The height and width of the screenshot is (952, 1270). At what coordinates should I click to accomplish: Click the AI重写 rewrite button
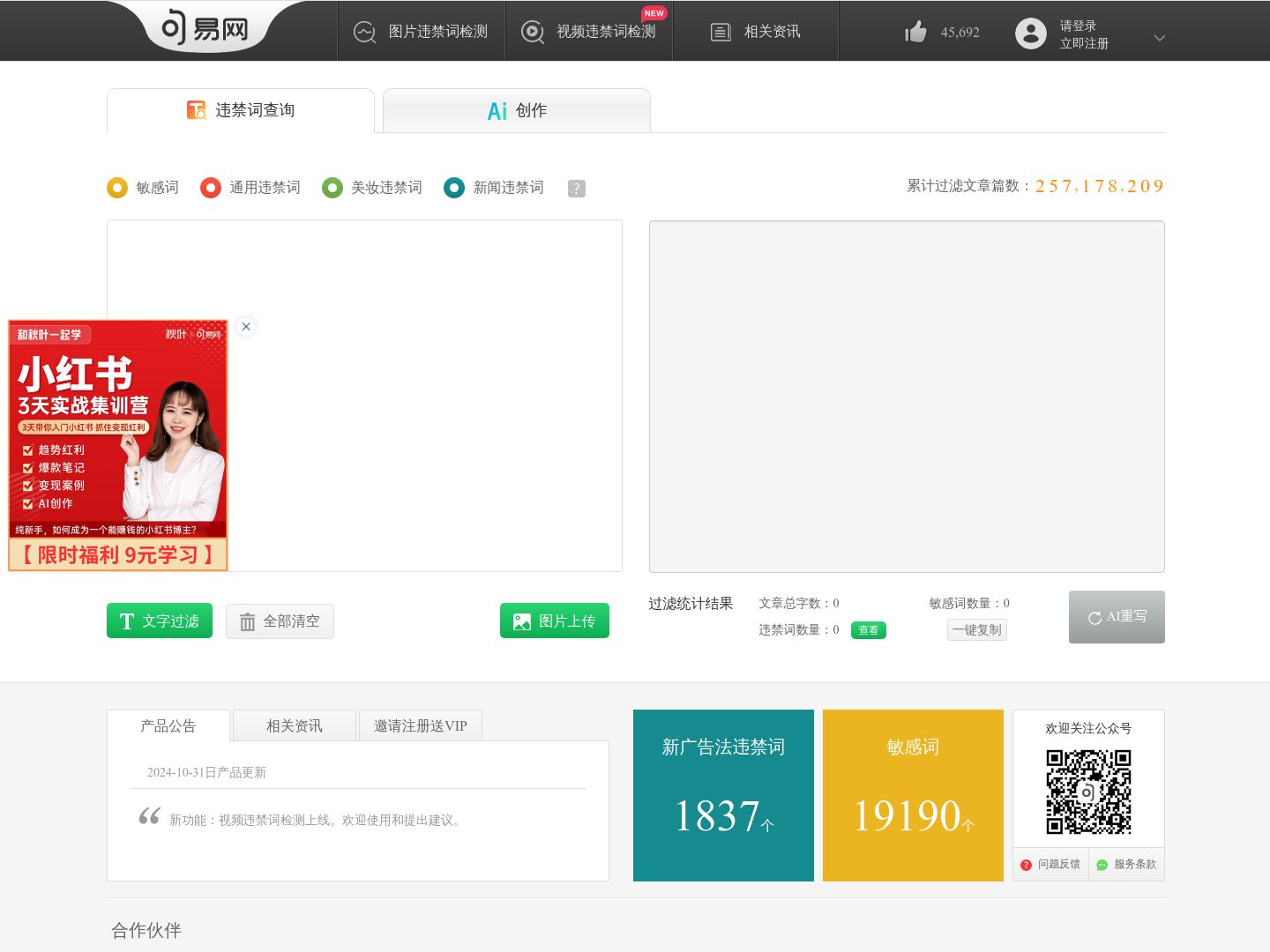point(1117,617)
